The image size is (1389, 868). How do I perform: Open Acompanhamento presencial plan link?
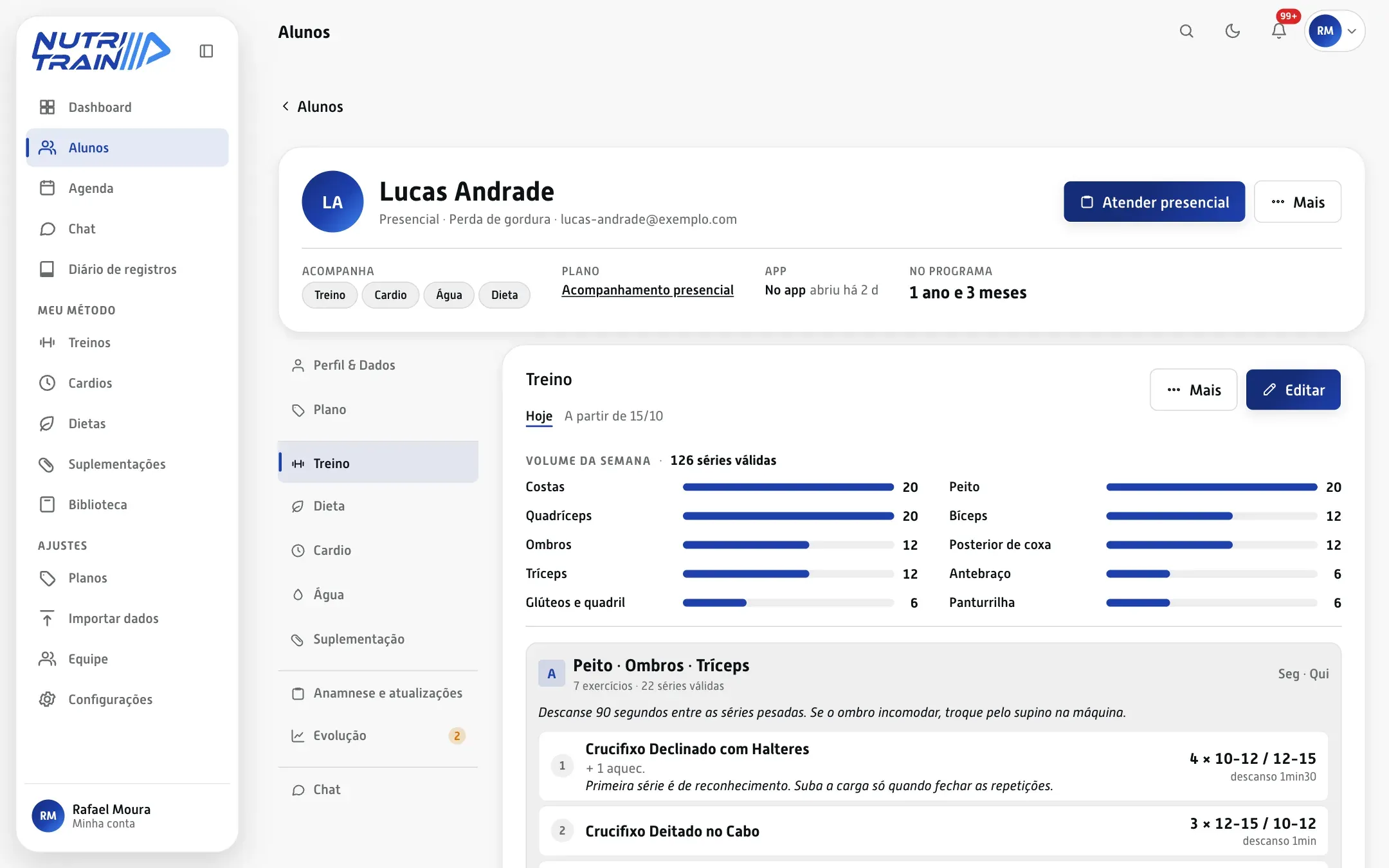click(x=648, y=290)
